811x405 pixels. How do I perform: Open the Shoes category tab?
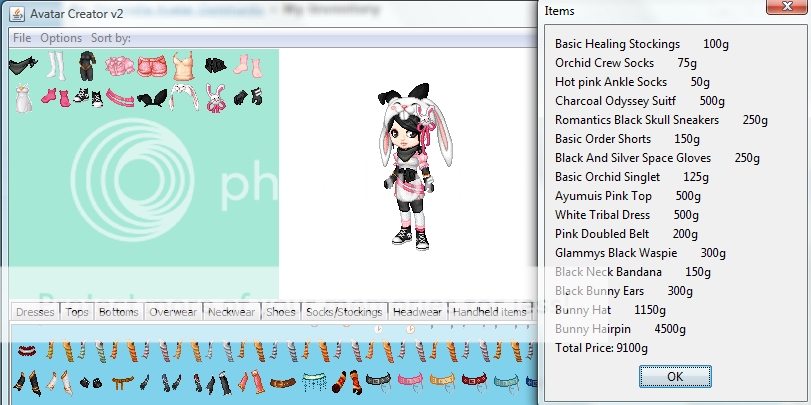(x=281, y=312)
